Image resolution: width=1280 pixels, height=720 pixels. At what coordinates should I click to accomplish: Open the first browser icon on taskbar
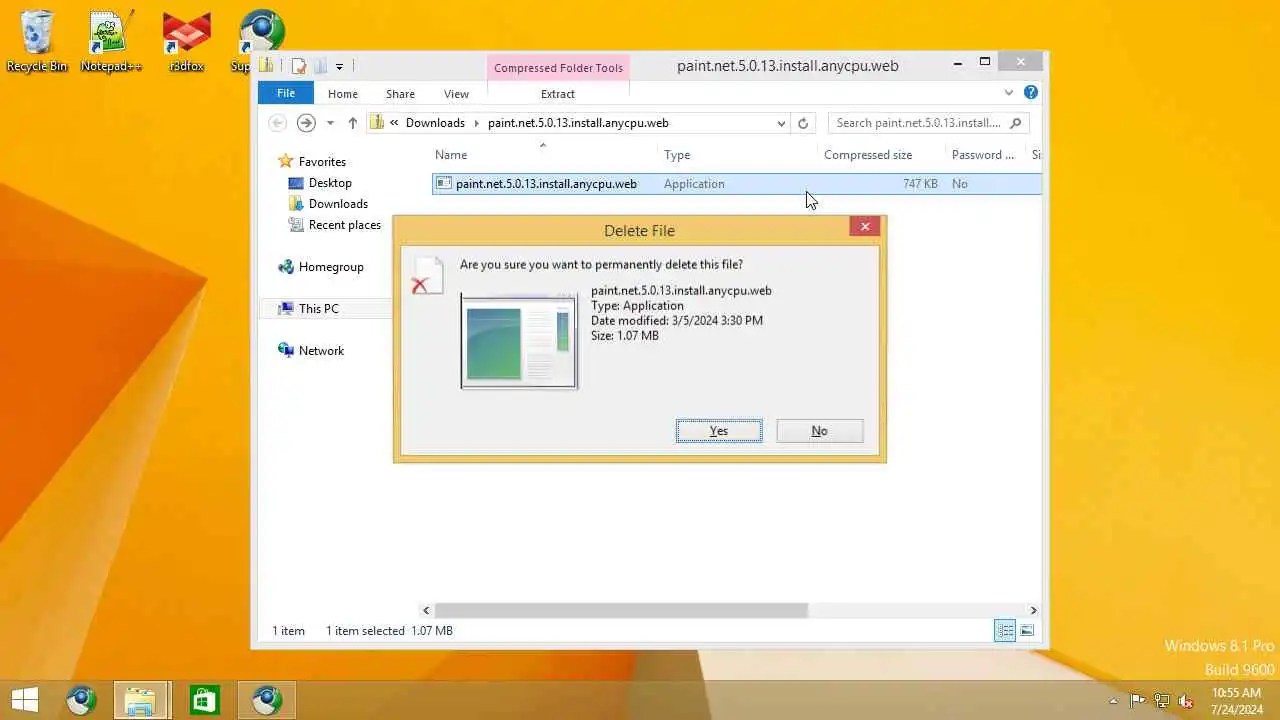point(81,701)
